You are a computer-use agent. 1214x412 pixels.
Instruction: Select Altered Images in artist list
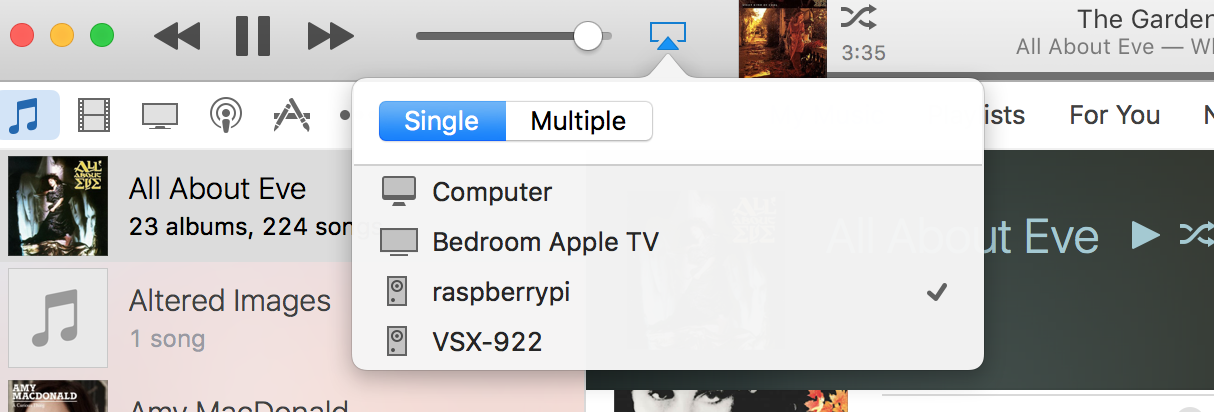292,314
